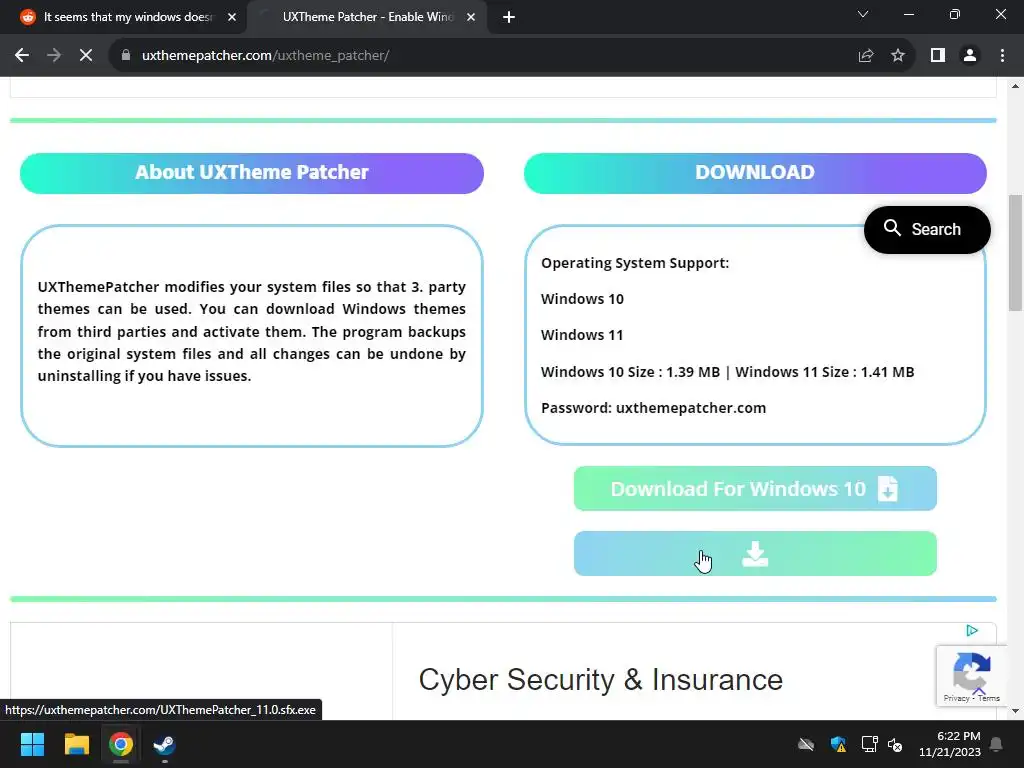Share this page icon
The height and width of the screenshot is (768, 1024).
(x=866, y=56)
